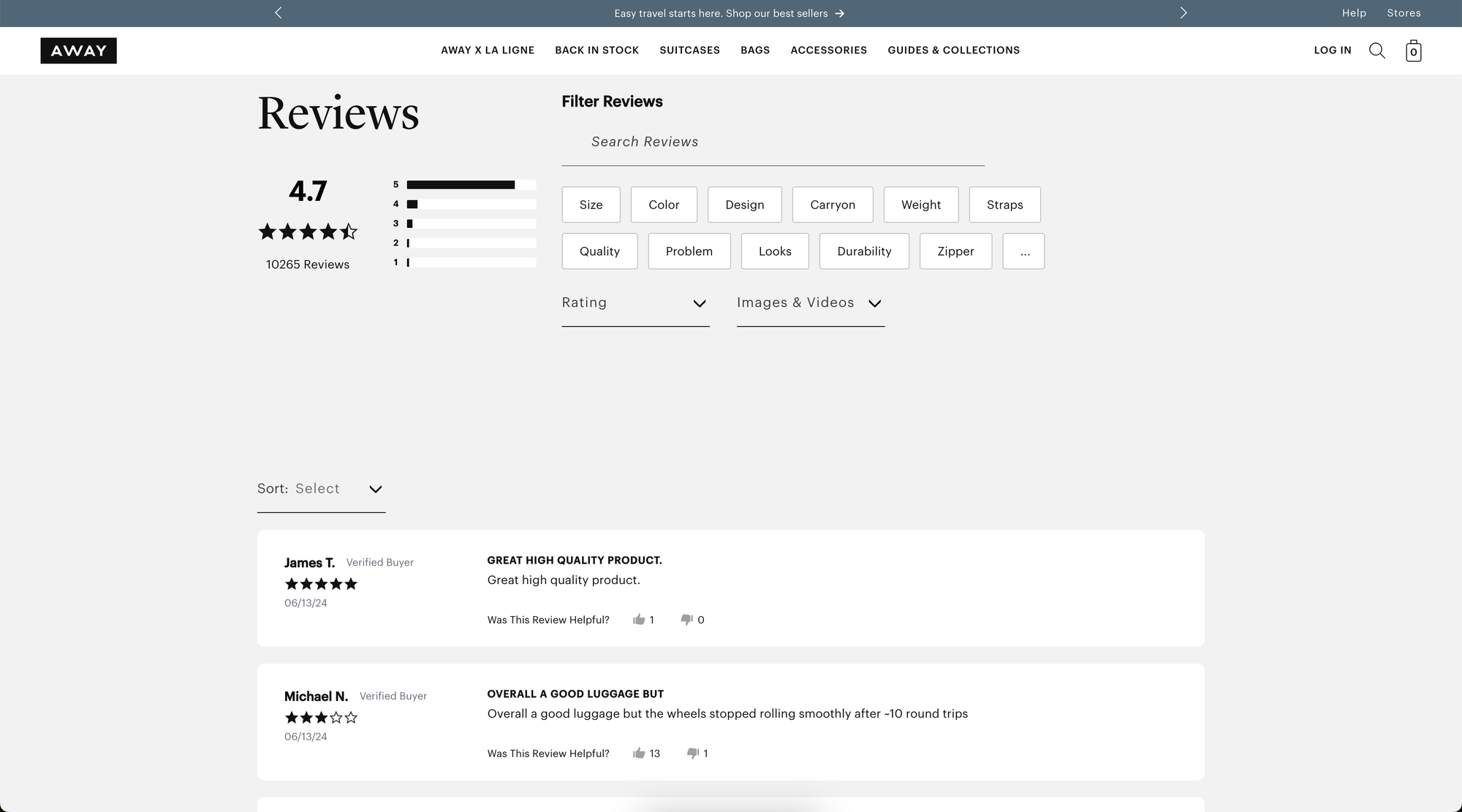Open the Images & Videos dropdown

[x=809, y=303]
